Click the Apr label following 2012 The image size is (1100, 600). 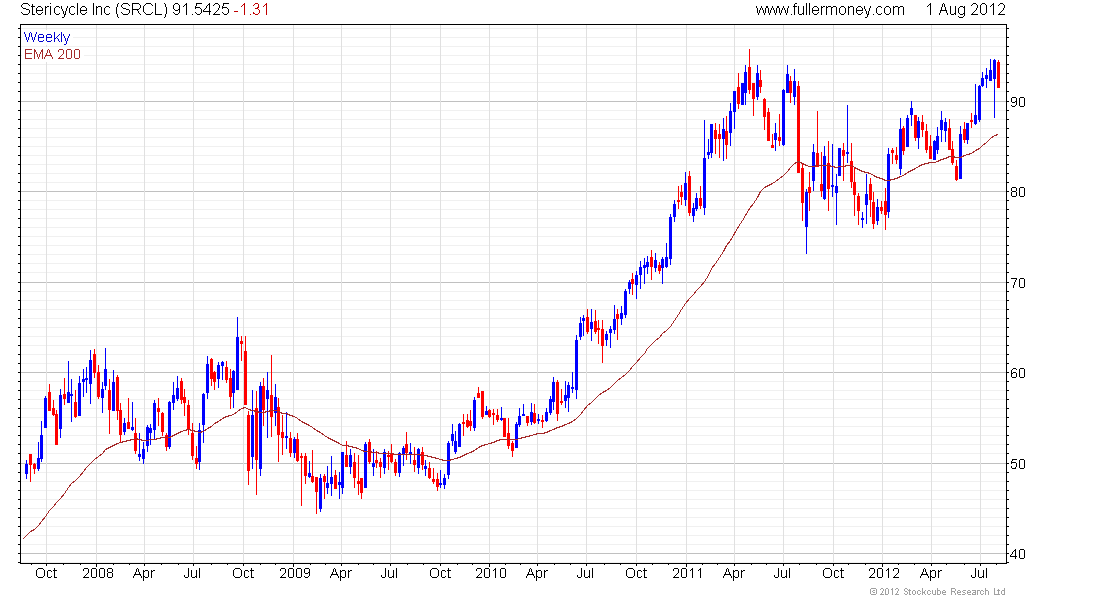click(931, 573)
